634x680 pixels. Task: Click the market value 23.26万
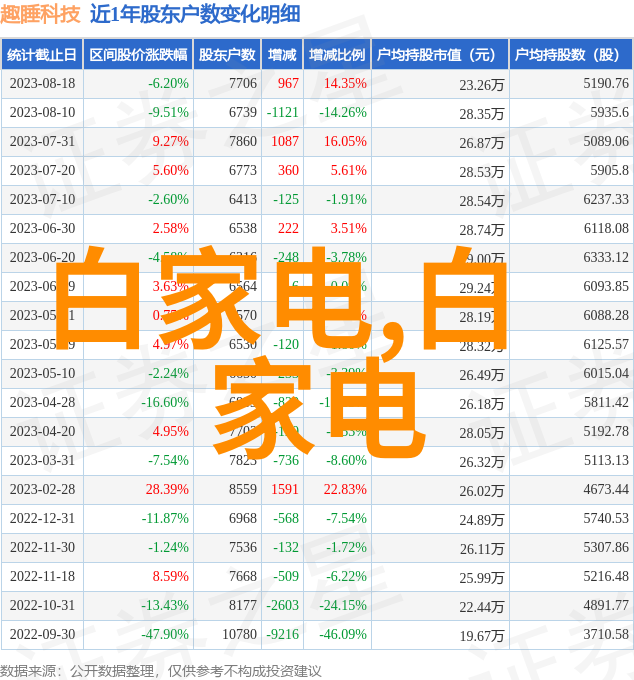pyautogui.click(x=482, y=85)
